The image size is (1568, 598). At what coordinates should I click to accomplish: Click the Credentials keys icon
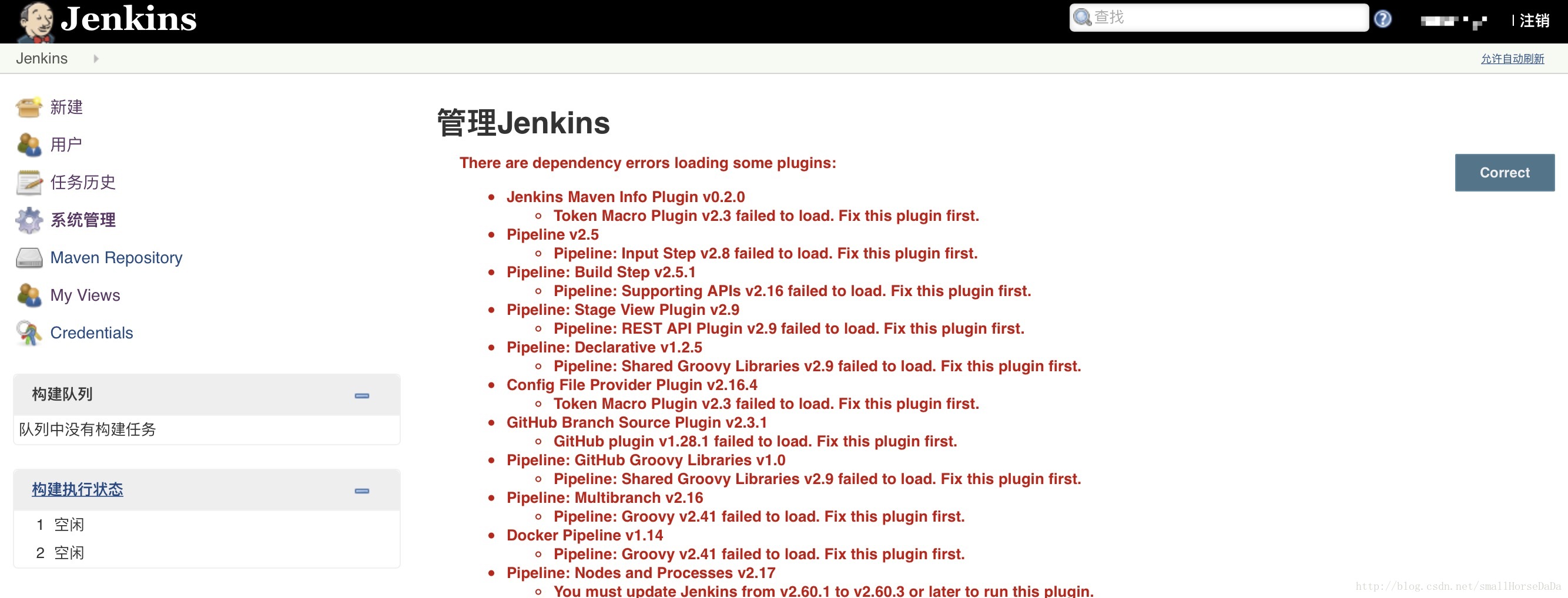point(29,332)
